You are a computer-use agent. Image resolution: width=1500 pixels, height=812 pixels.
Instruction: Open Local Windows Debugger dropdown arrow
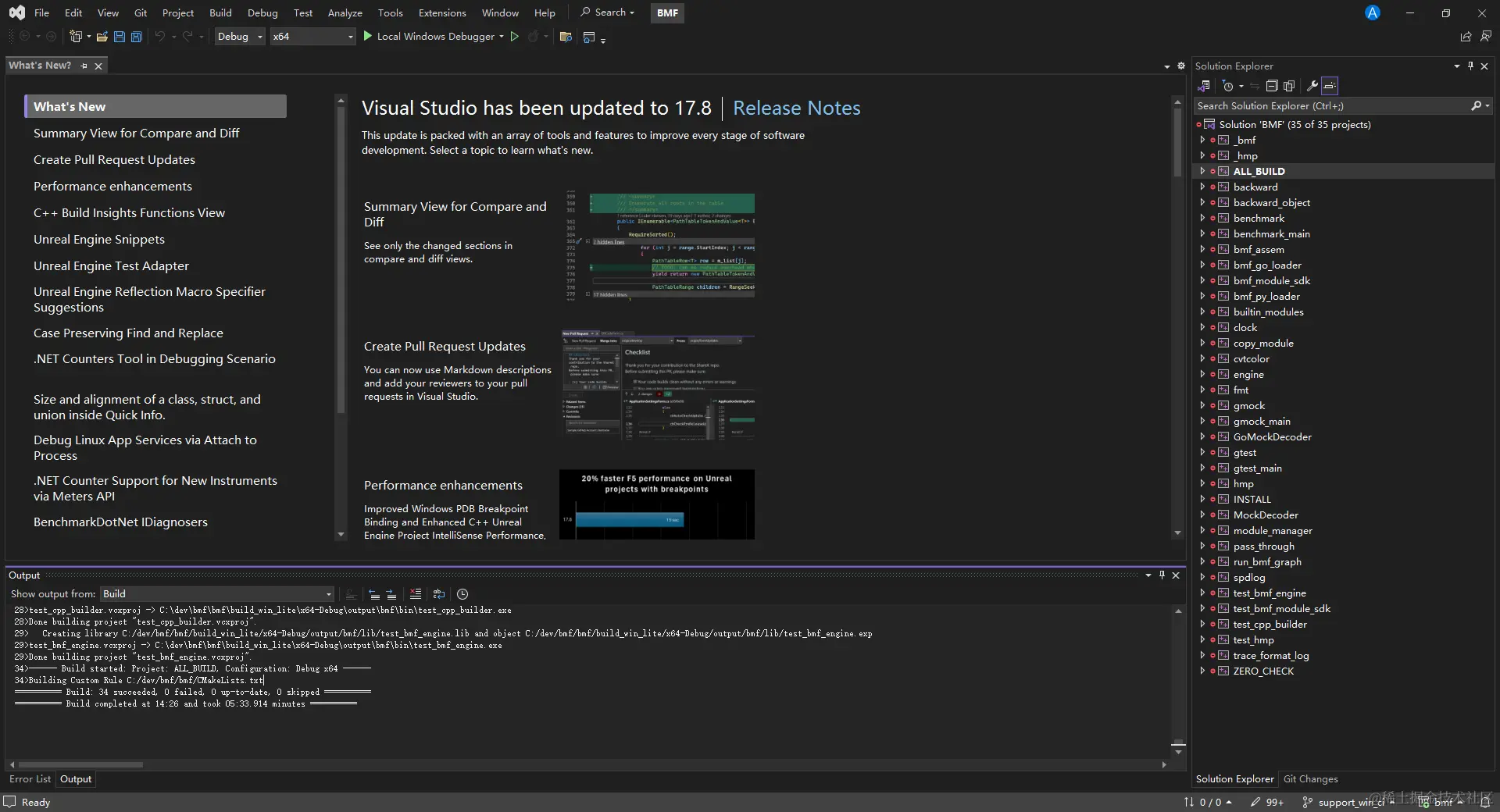pyautogui.click(x=502, y=37)
